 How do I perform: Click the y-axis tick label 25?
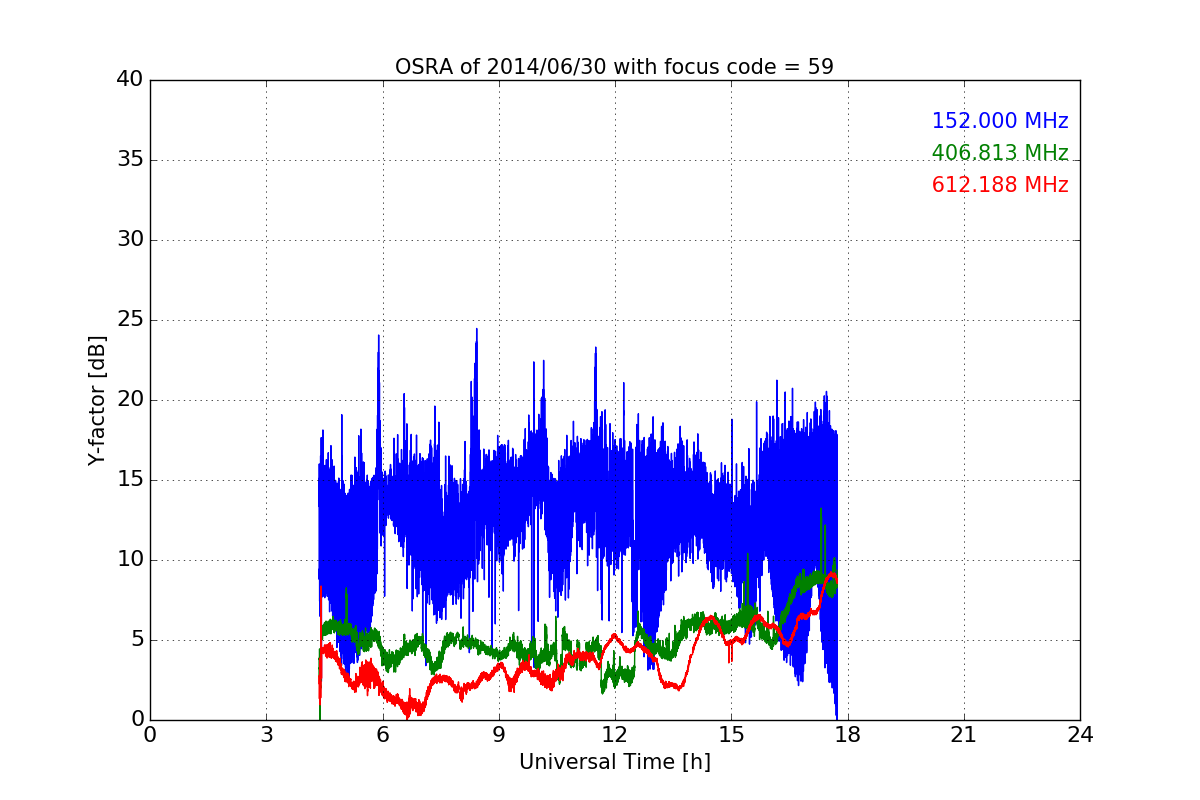tap(130, 320)
